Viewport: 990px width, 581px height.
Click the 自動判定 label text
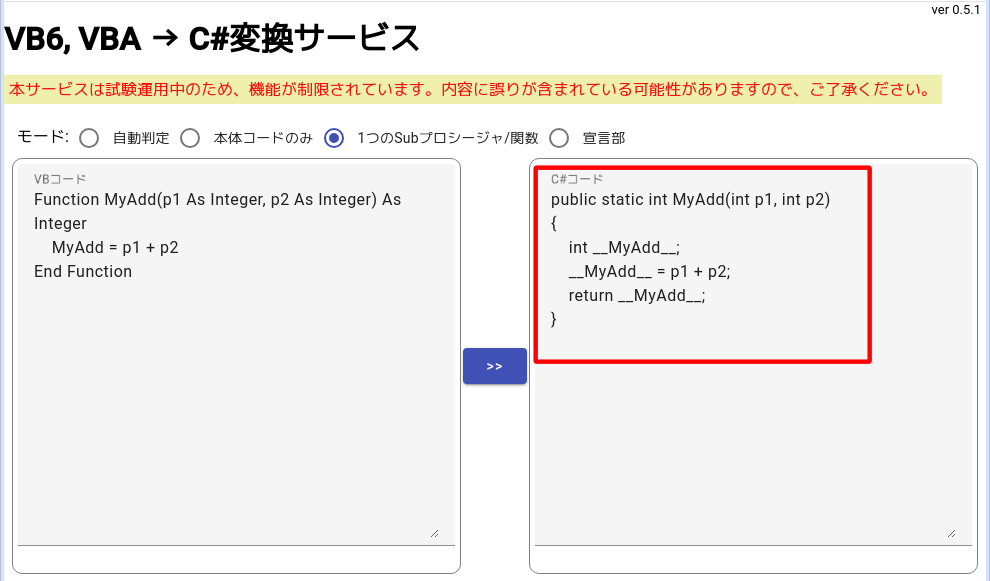(141, 138)
